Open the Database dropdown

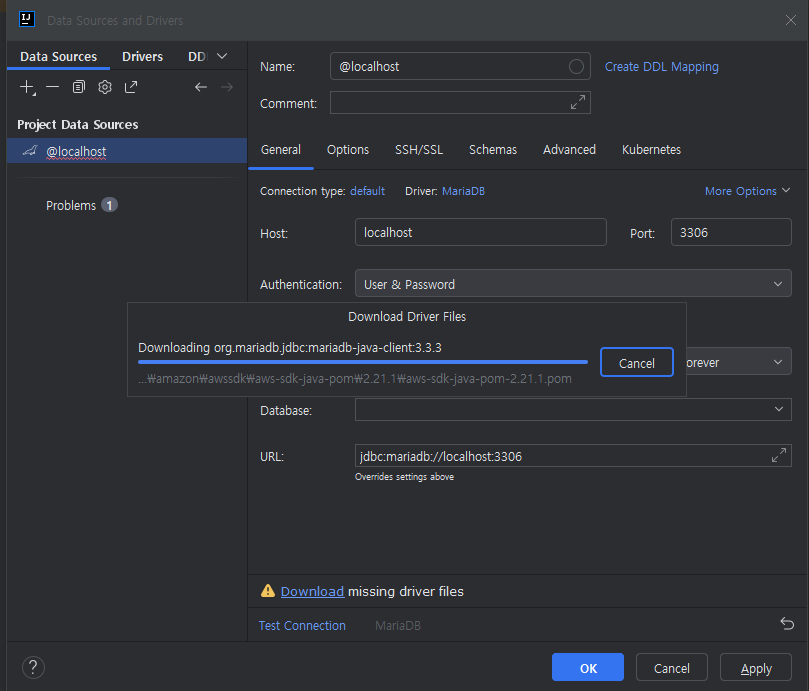(x=573, y=409)
